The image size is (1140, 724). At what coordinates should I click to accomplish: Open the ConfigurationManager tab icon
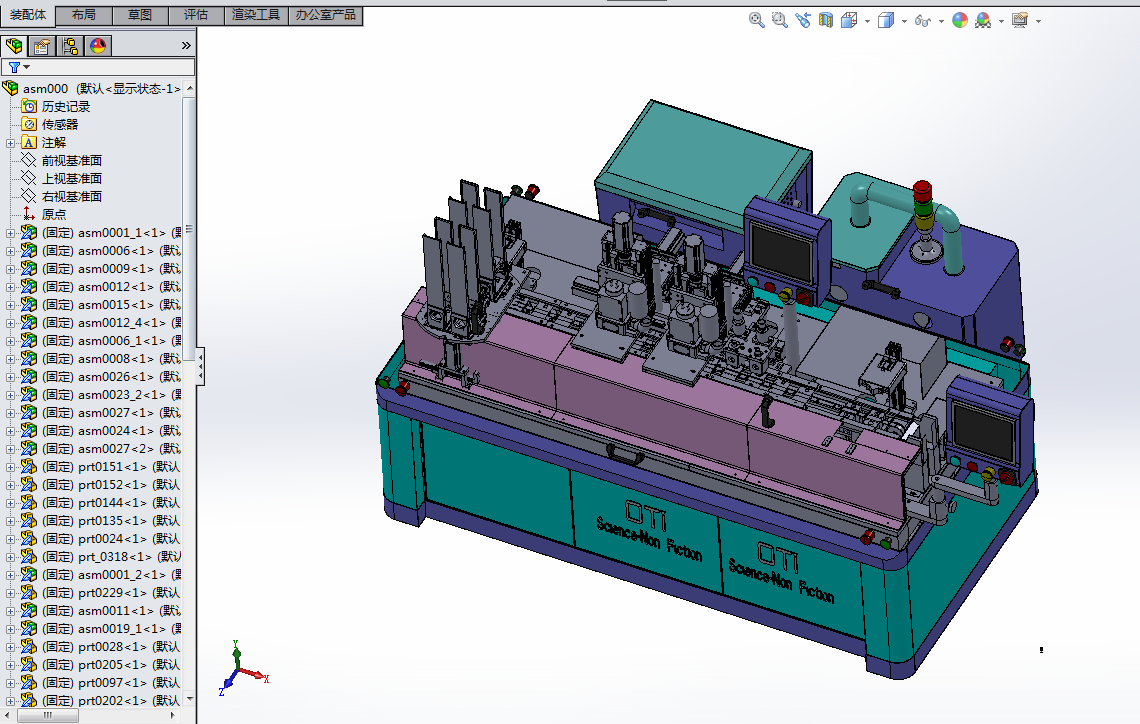70,47
